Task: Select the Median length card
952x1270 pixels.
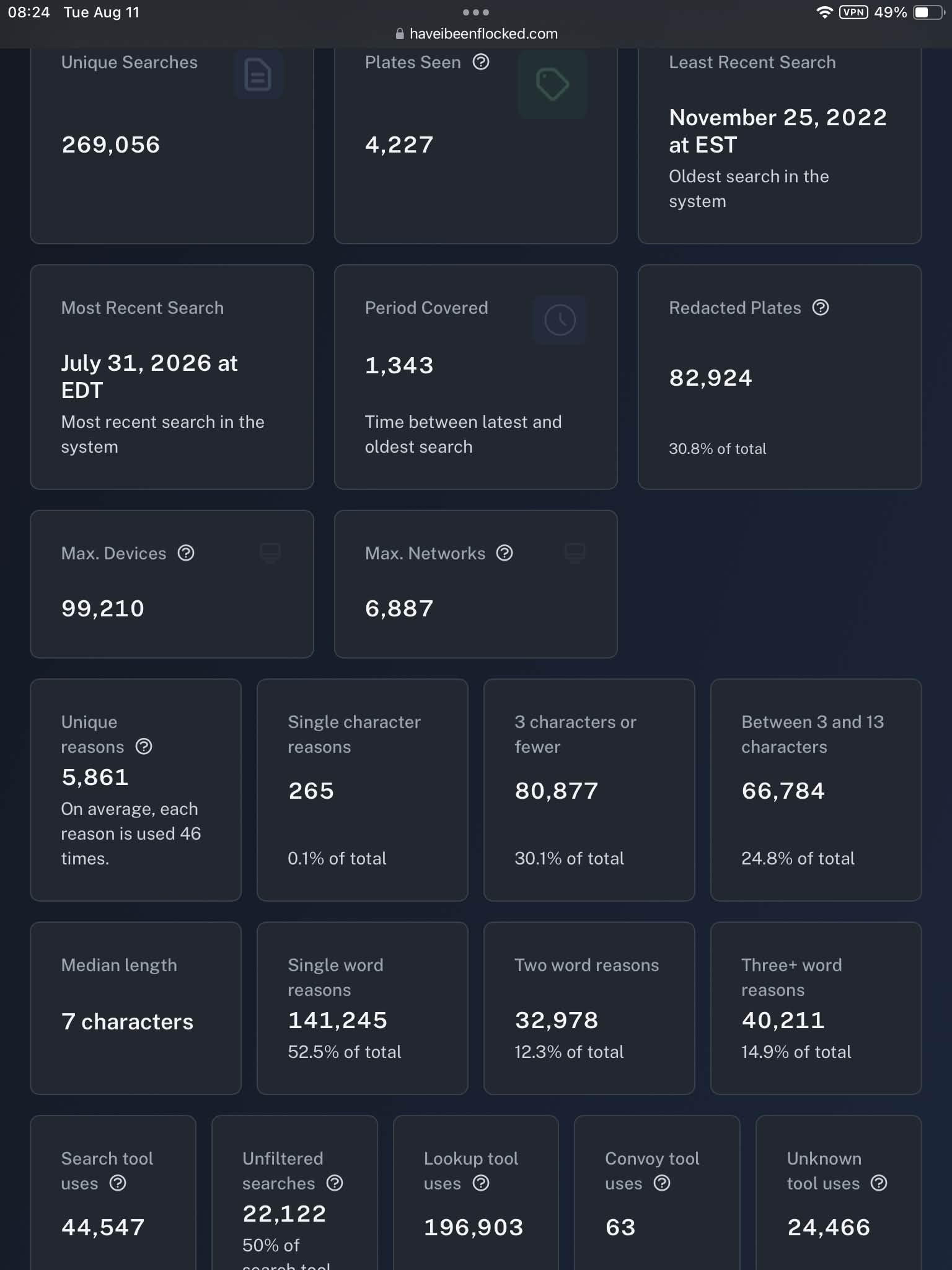Action: pyautogui.click(x=136, y=1008)
